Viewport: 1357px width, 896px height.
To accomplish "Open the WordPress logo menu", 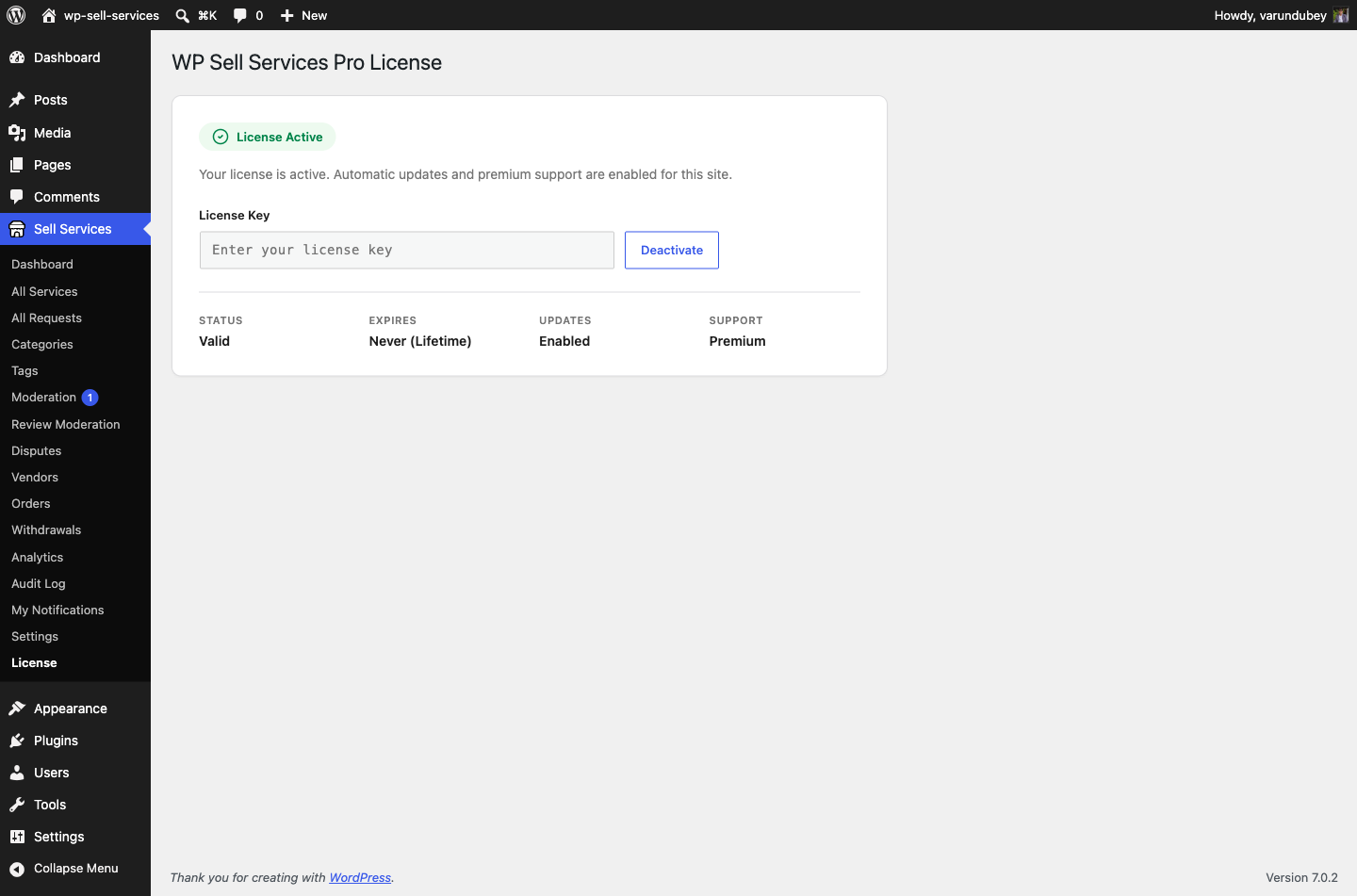I will pyautogui.click(x=16, y=15).
